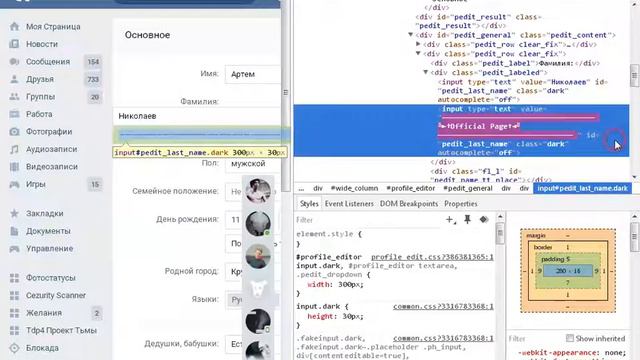Open Моя Страница home icon
The image size is (640, 360).
[x=14, y=27]
